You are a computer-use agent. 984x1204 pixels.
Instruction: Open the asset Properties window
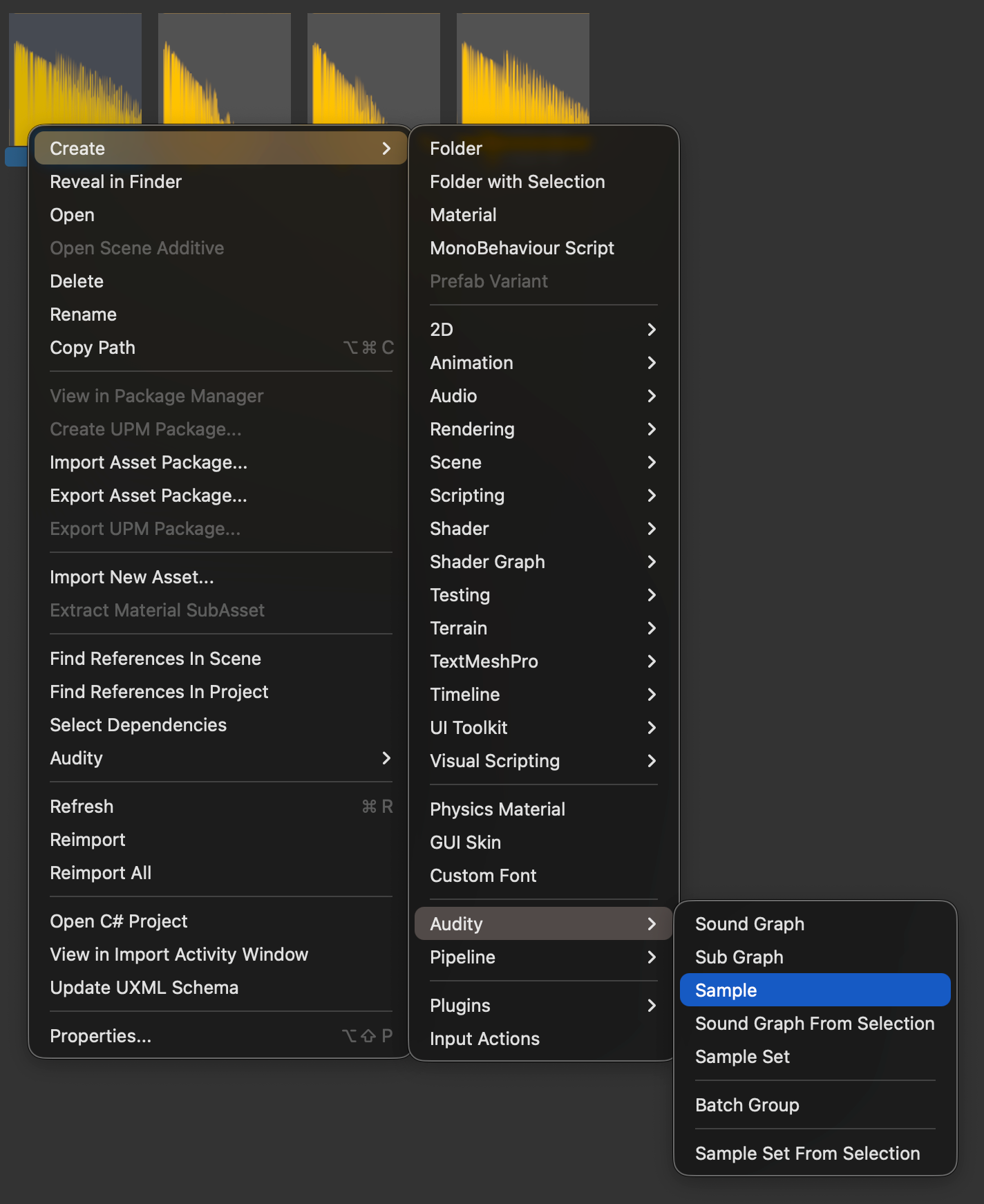220,1035
